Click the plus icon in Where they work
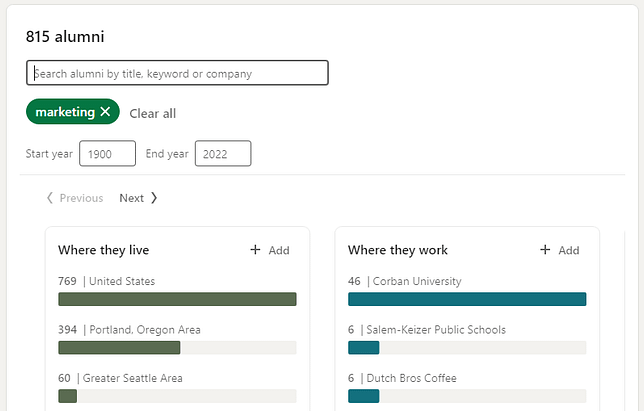Viewport: 644px width, 411px height. click(545, 250)
